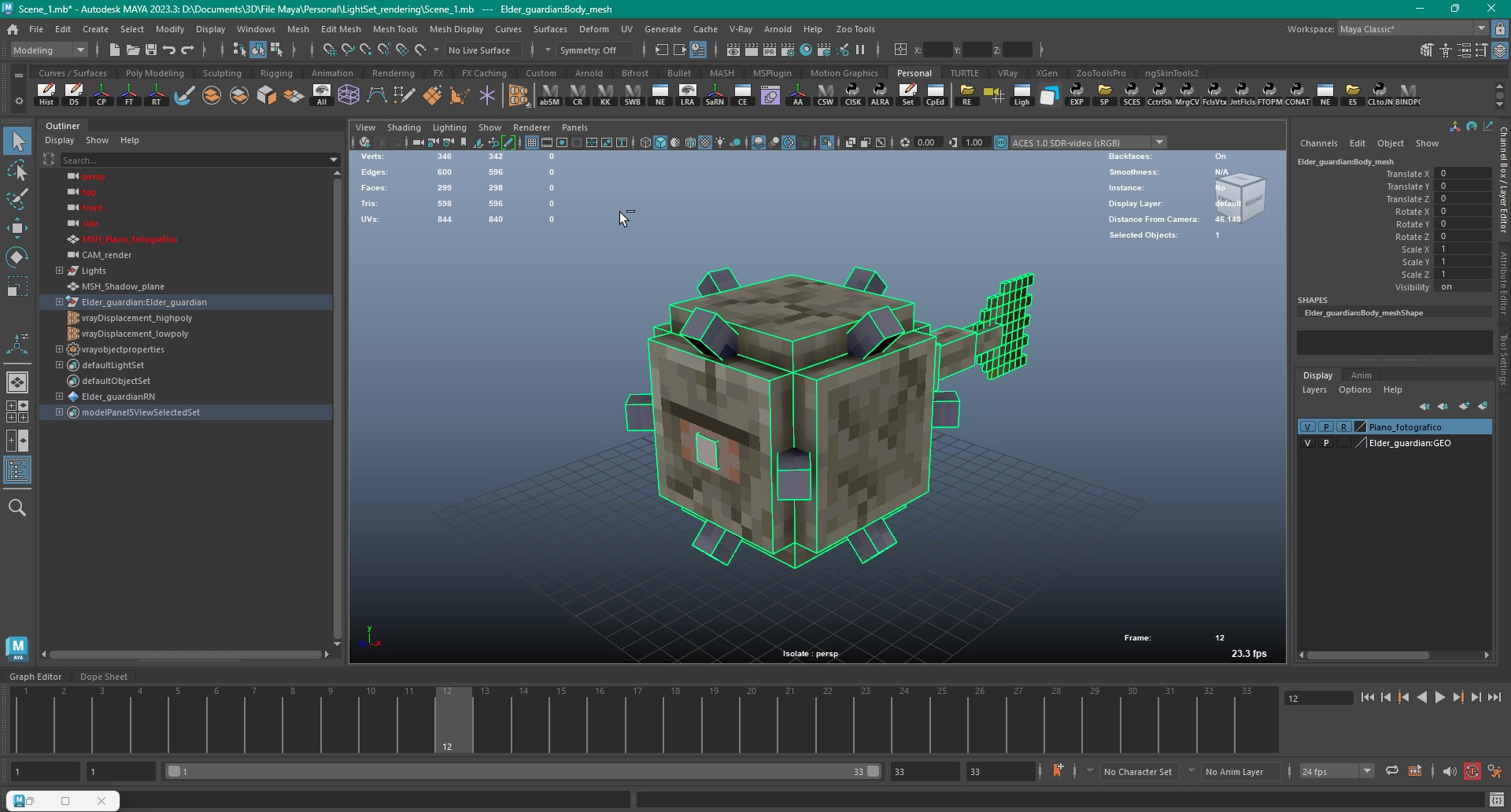Viewport: 1511px width, 812px height.
Task: Click the Maya home icon
Action: (13, 29)
